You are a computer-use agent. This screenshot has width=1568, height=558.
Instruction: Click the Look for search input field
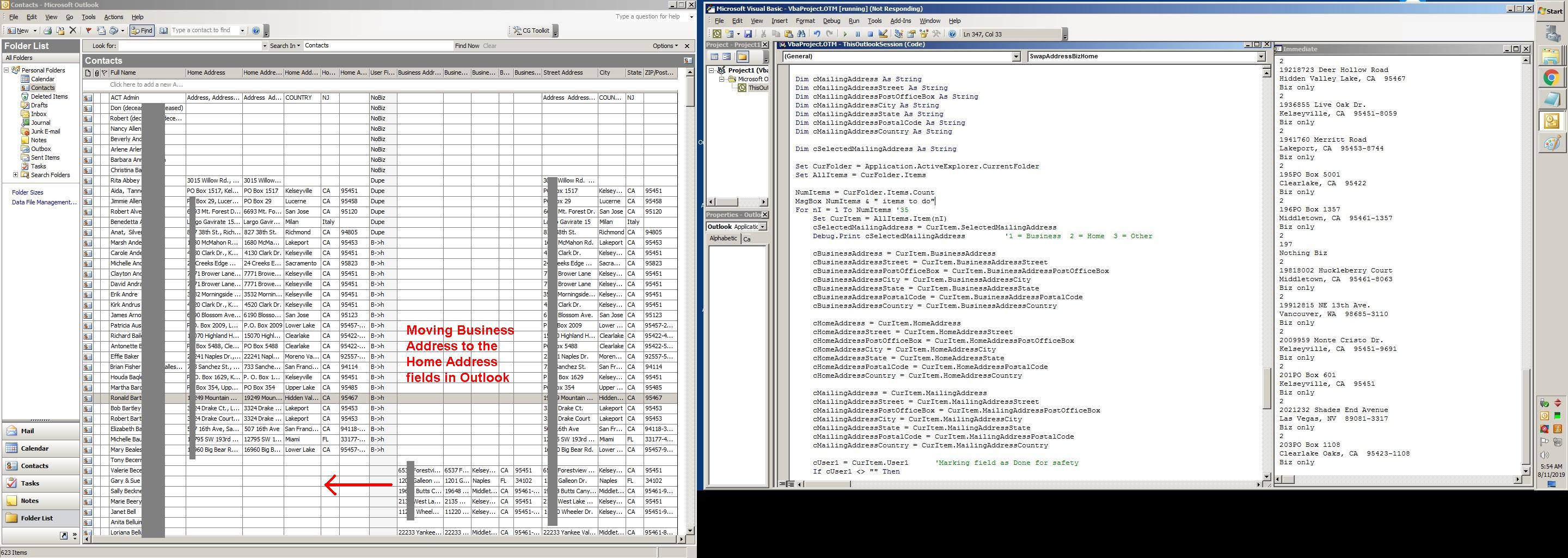189,46
